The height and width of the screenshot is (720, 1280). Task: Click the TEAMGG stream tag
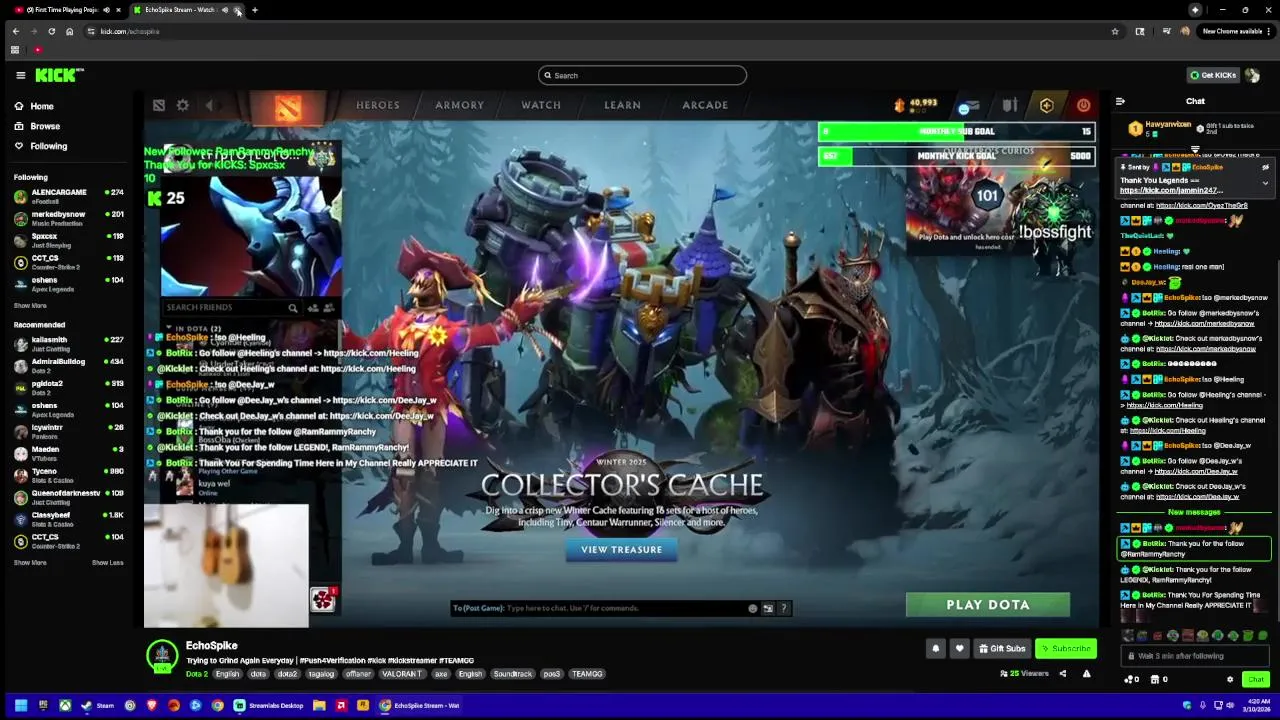[587, 674]
